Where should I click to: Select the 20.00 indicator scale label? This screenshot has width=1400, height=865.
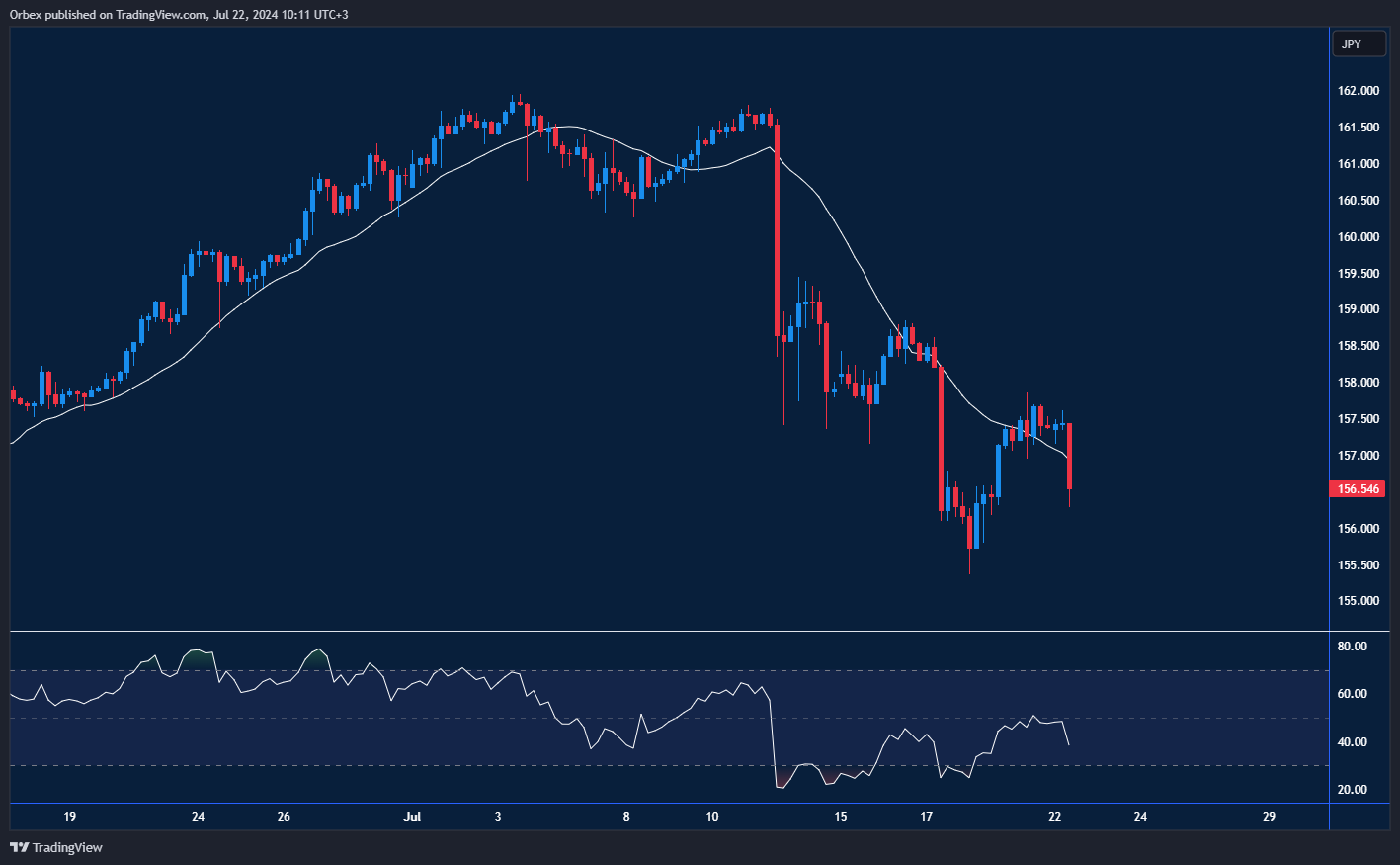[1353, 790]
